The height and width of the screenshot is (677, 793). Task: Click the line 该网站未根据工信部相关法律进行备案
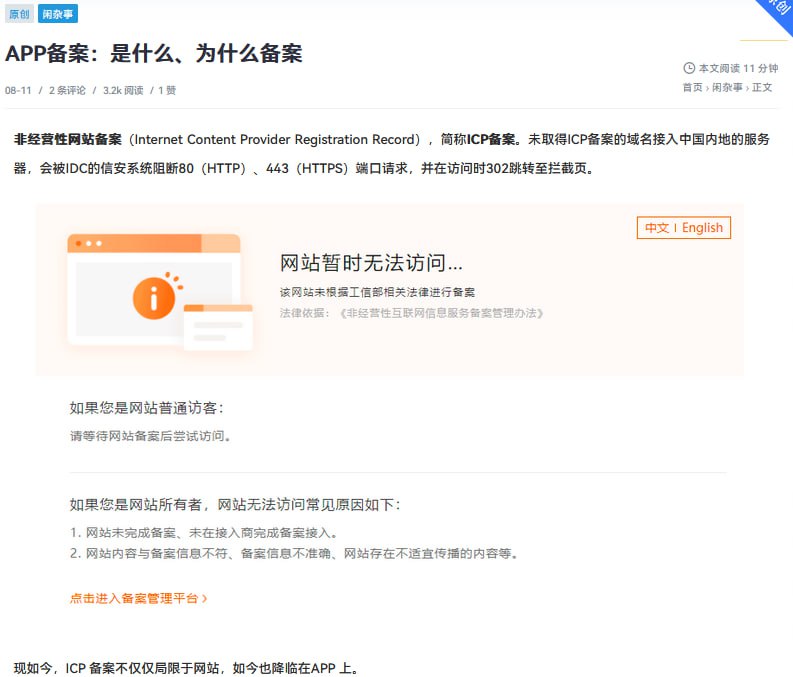[x=377, y=292]
